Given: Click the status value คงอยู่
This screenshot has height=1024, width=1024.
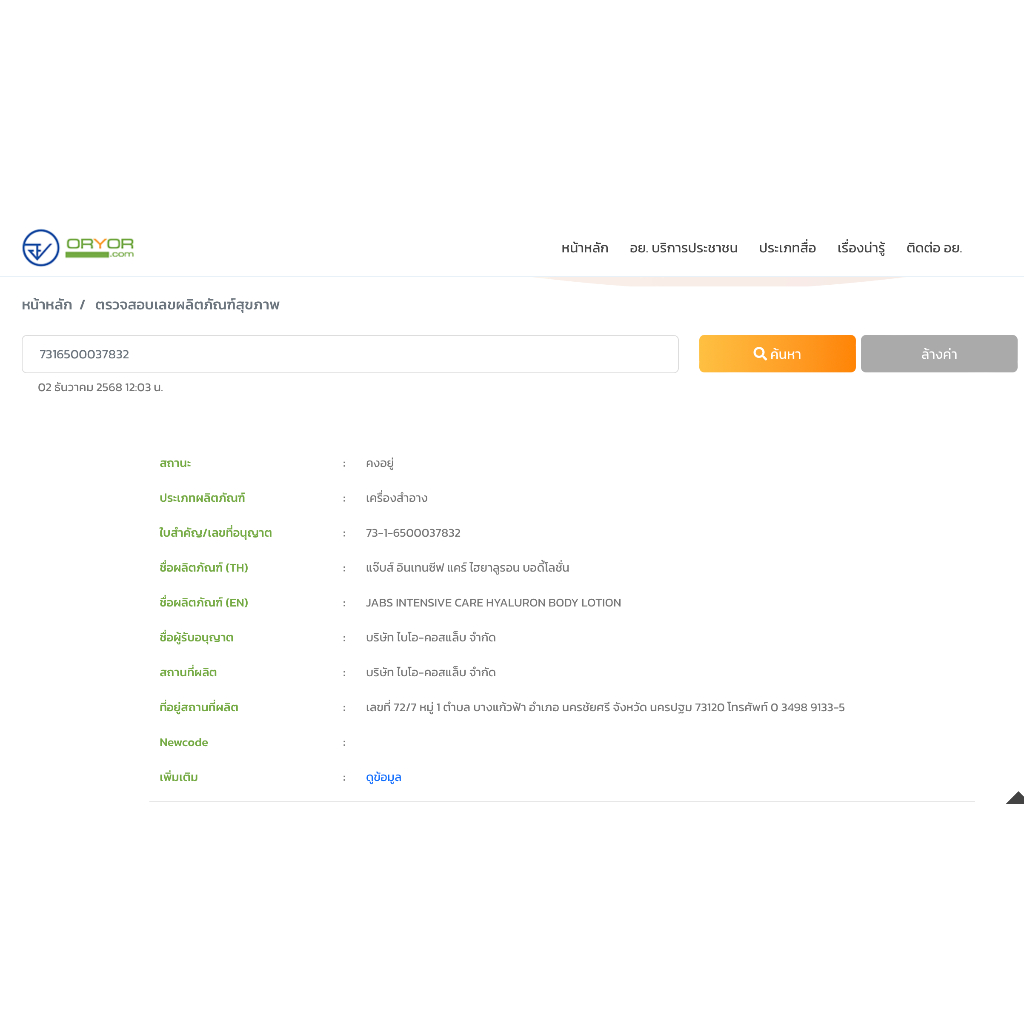Looking at the screenshot, I should [380, 463].
